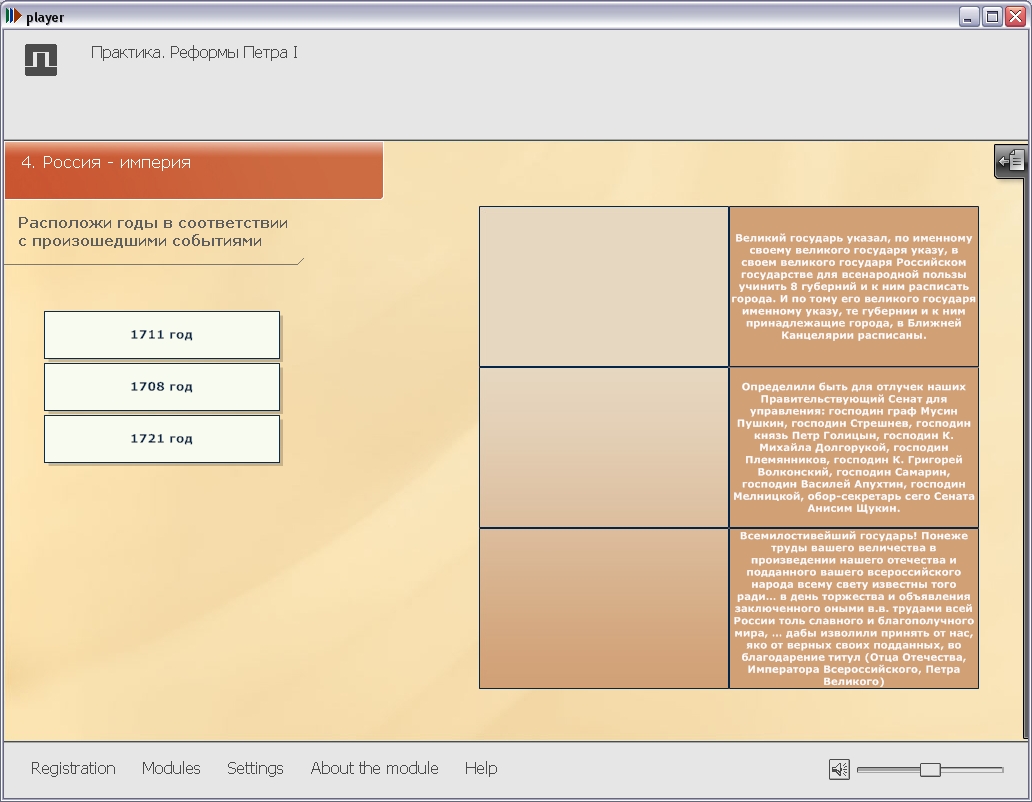Select the "1711 год" year card

(162, 335)
